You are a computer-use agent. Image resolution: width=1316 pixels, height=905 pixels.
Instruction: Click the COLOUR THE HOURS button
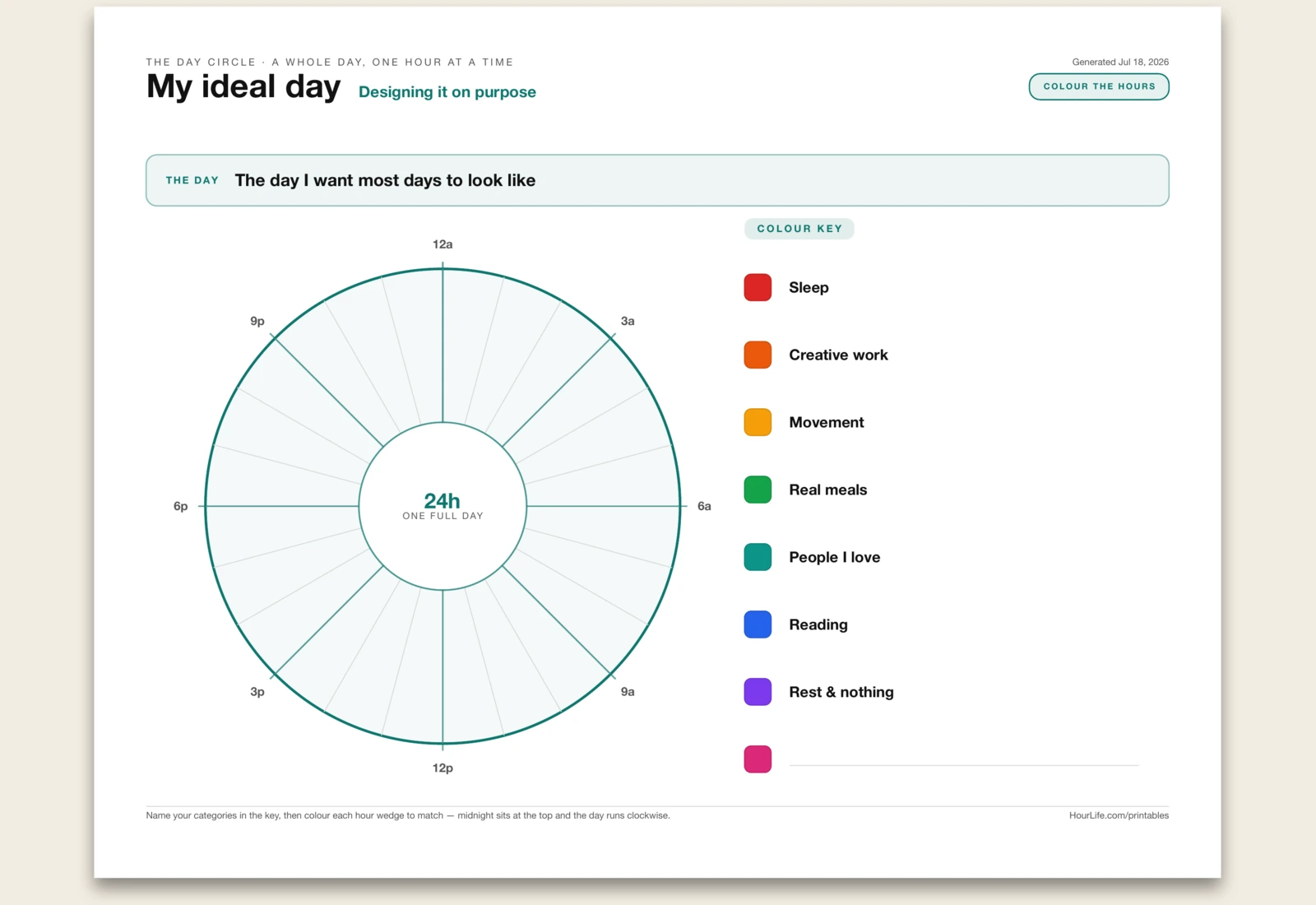click(1099, 86)
